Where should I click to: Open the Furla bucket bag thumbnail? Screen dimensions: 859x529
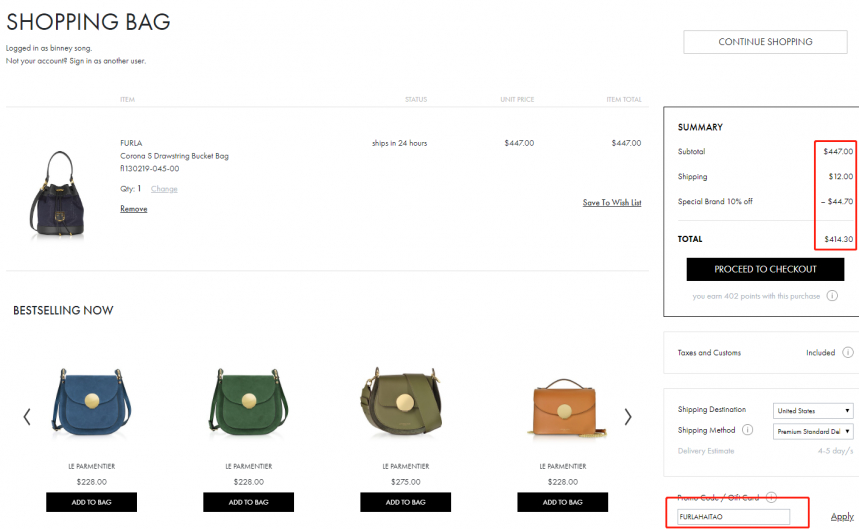click(x=58, y=195)
